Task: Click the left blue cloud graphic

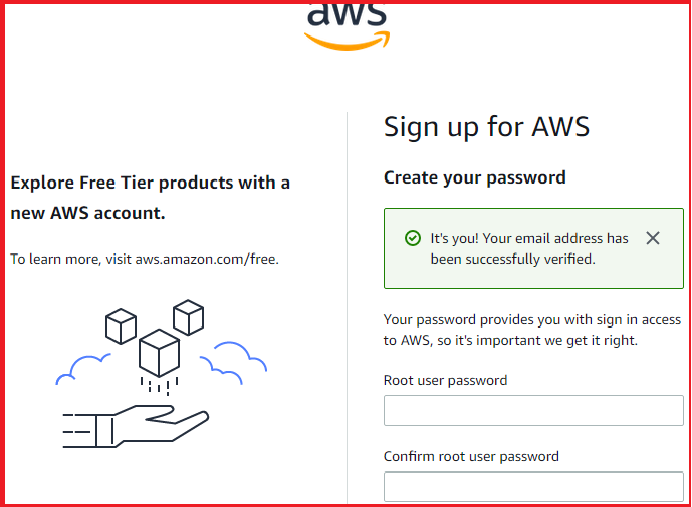Action: [82, 369]
